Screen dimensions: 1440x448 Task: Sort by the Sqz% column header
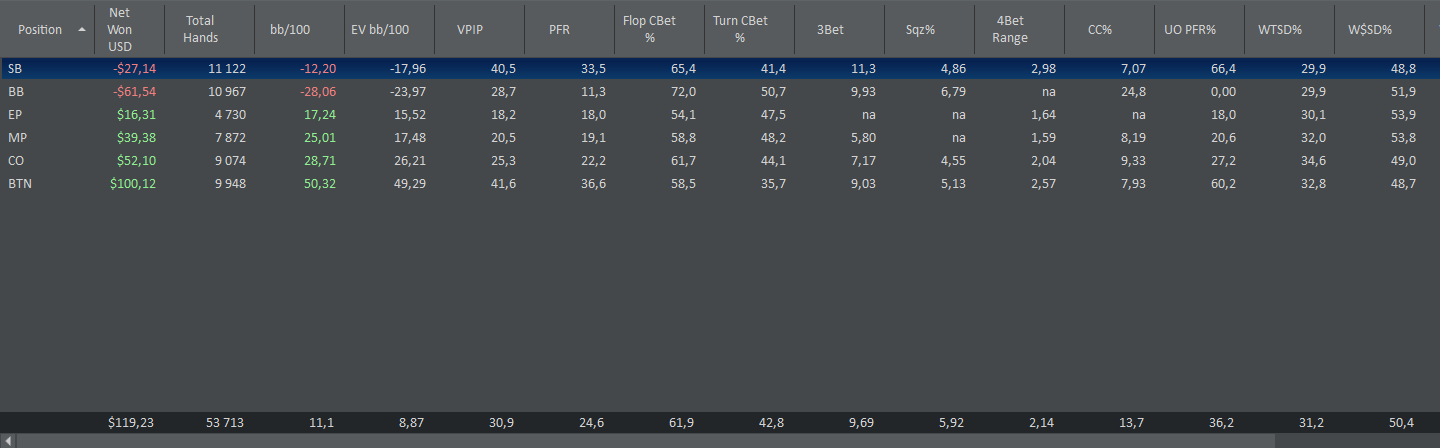point(920,29)
